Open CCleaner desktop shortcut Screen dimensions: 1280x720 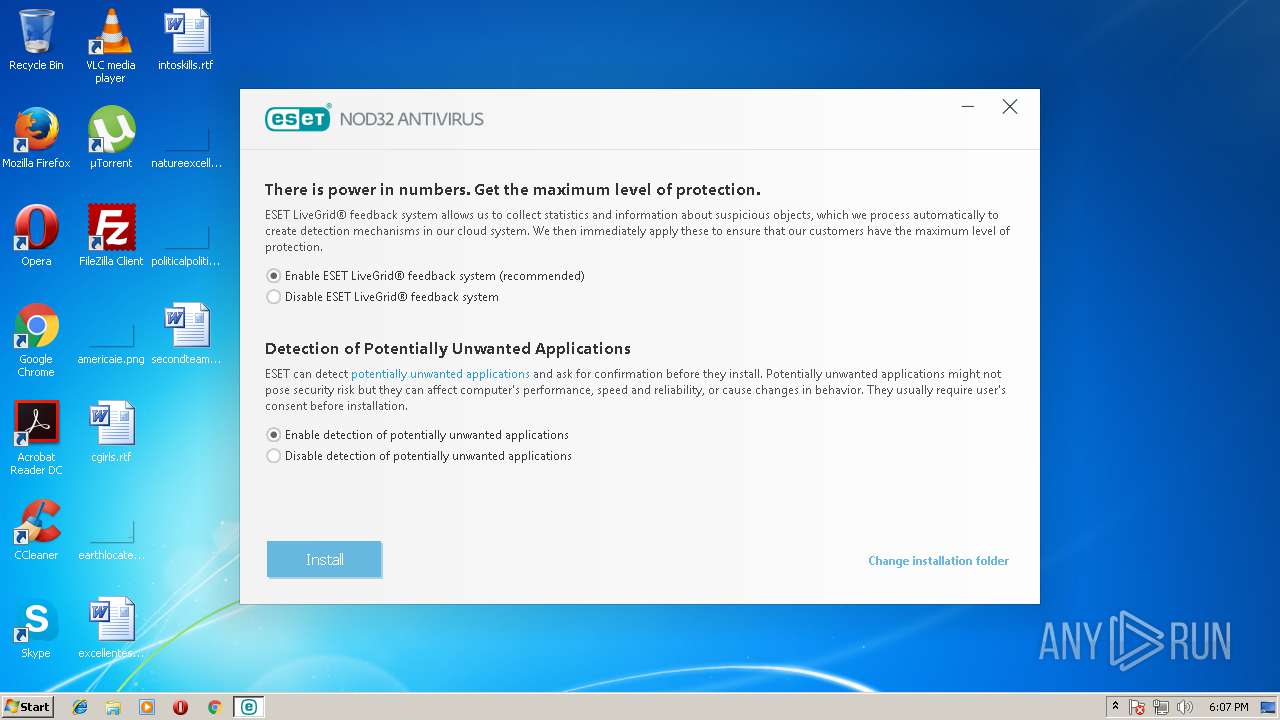click(36, 530)
